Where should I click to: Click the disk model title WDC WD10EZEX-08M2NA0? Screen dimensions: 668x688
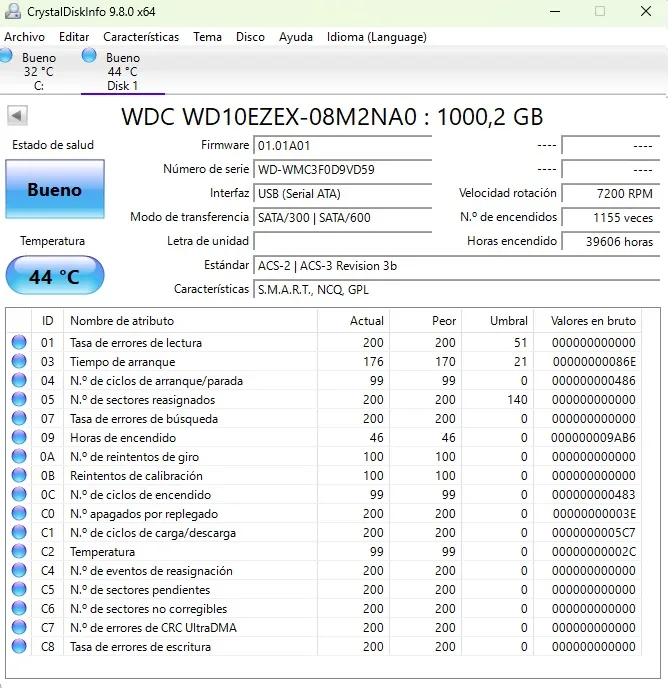click(269, 117)
